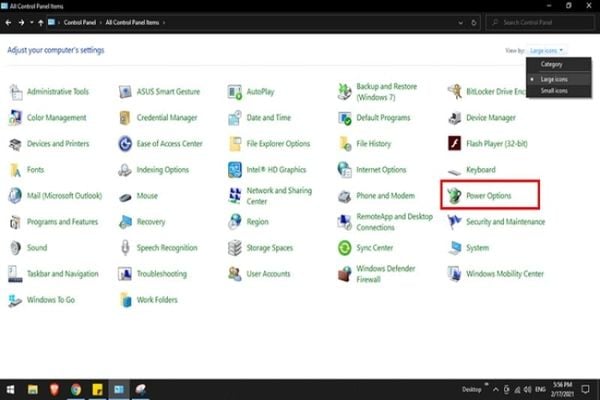Screen dimensions: 600x400
Task: Click the System link
Action: coord(478,248)
